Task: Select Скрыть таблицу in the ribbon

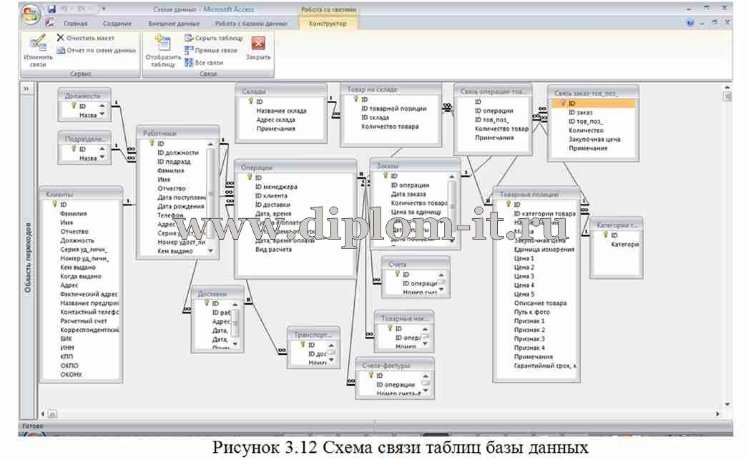Action: tap(210, 37)
